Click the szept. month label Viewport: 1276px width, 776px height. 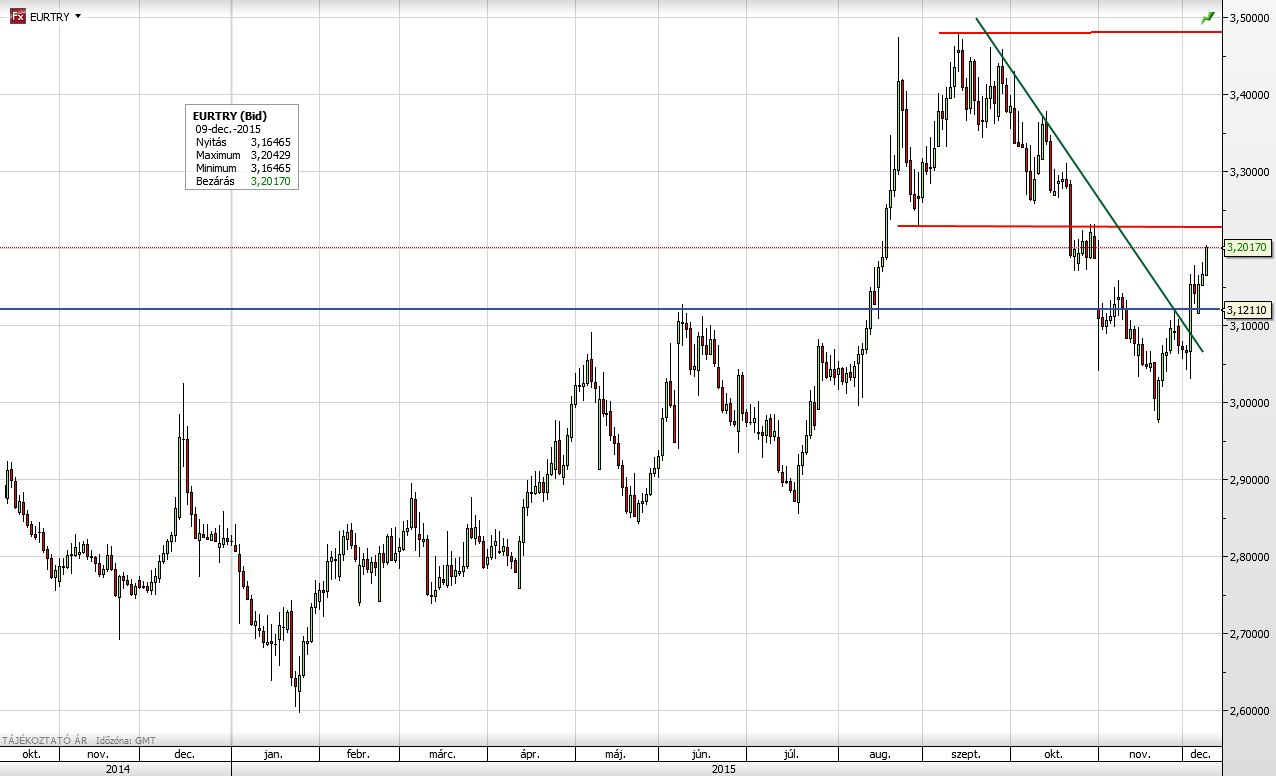point(965,754)
